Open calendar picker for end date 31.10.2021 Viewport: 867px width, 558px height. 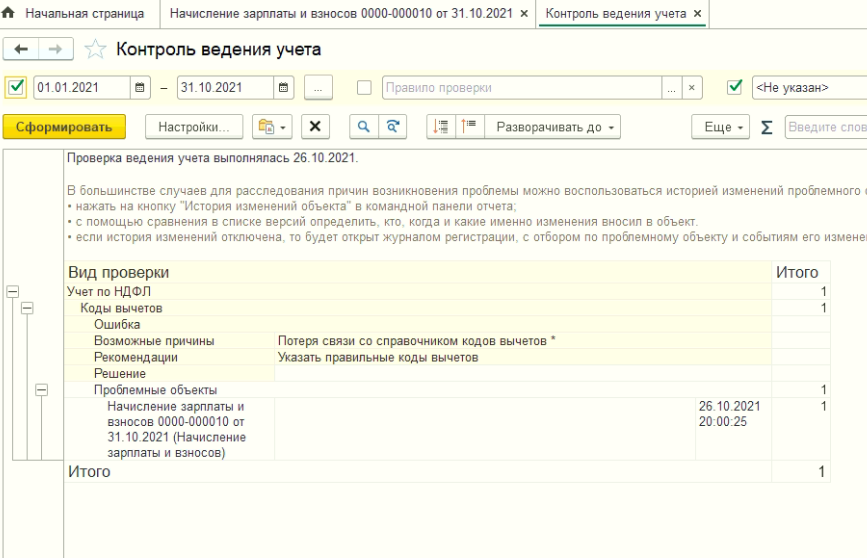point(284,88)
